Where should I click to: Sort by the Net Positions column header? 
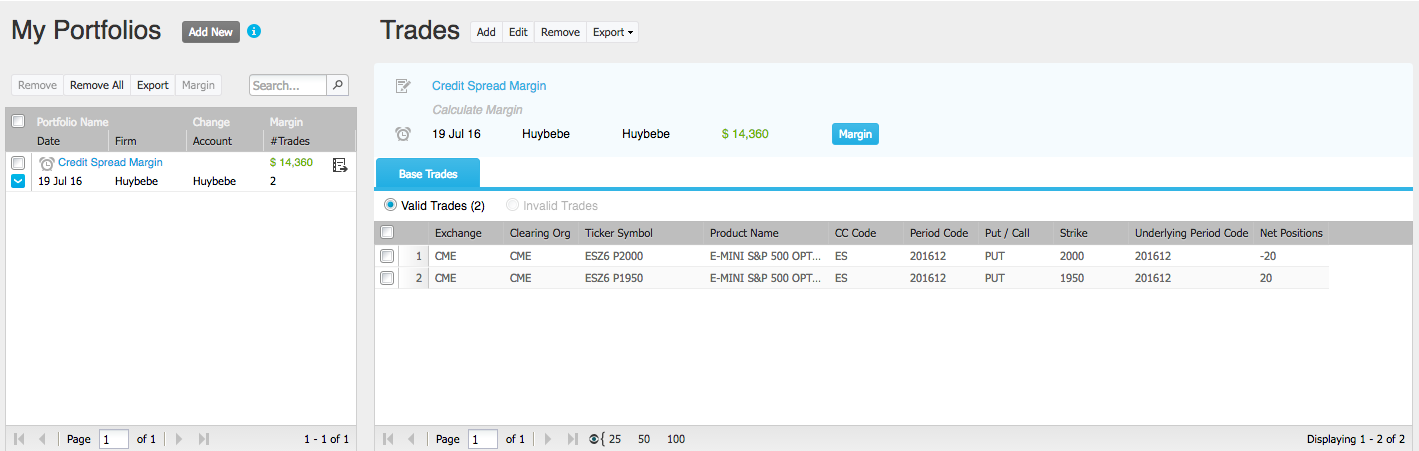coord(1291,233)
